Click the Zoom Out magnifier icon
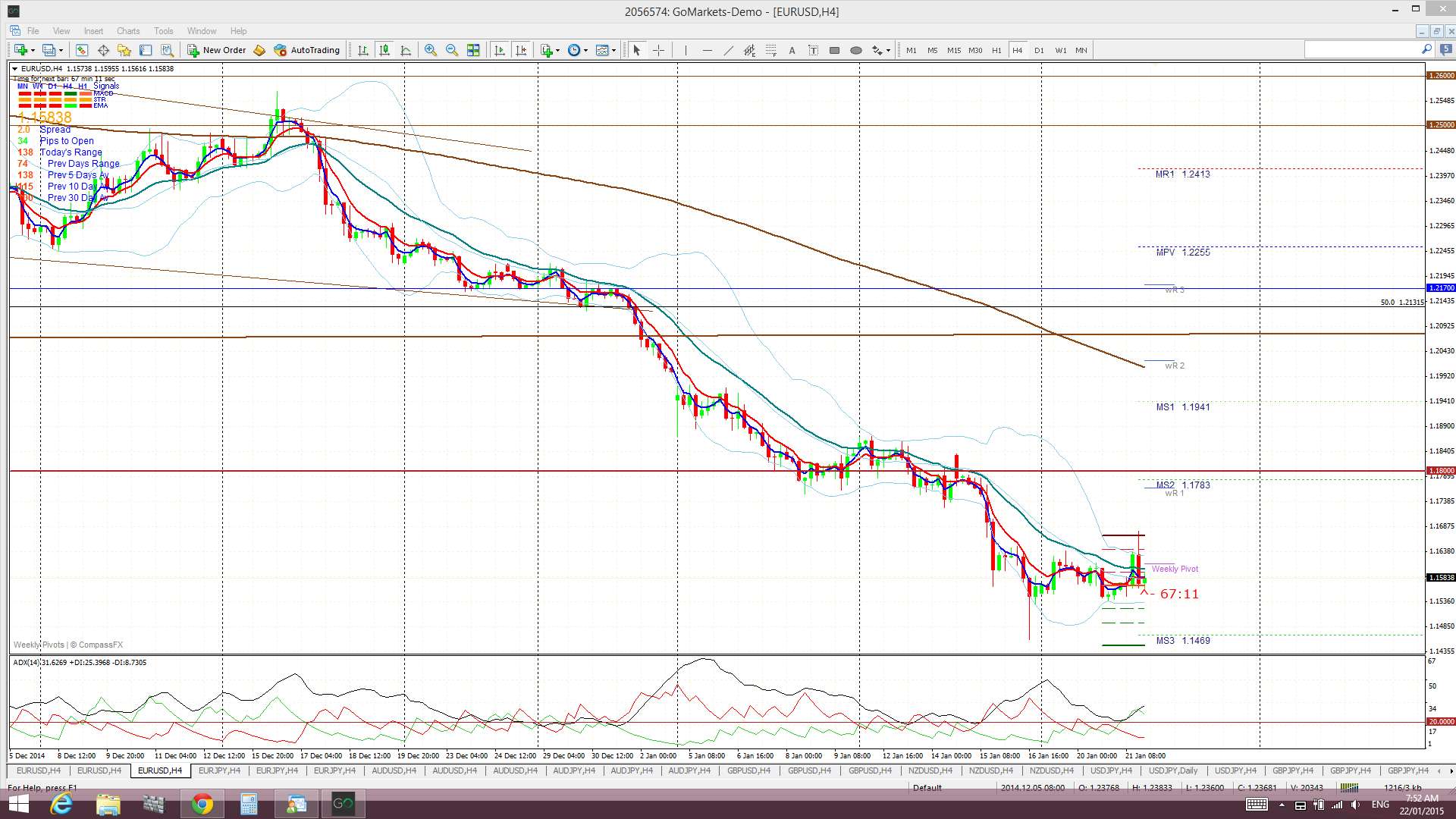 (452, 50)
